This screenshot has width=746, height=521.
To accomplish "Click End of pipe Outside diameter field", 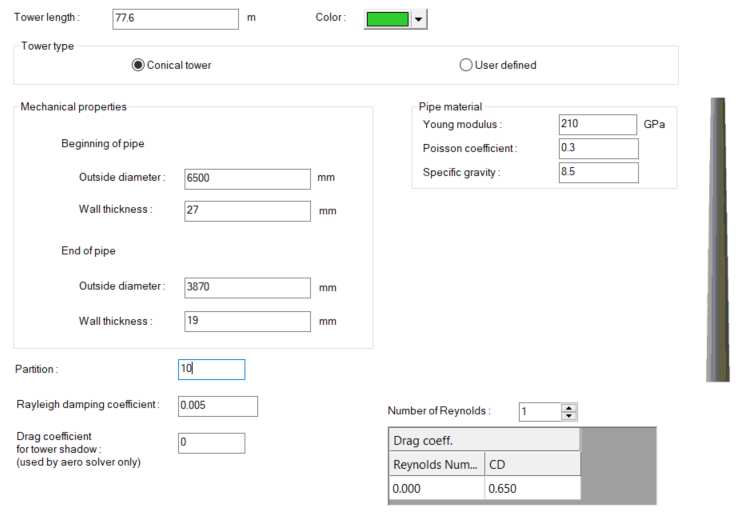I will [247, 288].
